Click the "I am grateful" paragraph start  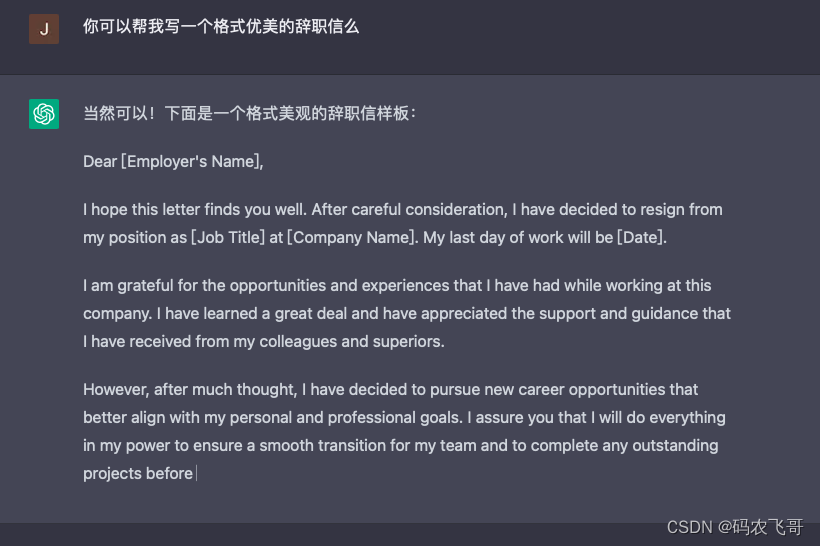click(128, 286)
